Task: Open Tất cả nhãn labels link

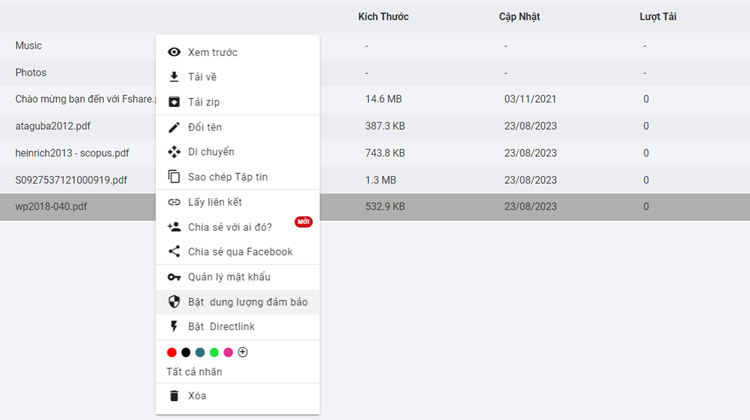Action: pos(194,372)
